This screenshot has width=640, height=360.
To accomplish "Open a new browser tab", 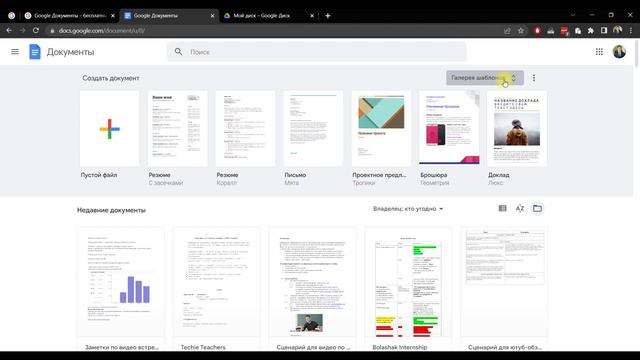I will [328, 16].
